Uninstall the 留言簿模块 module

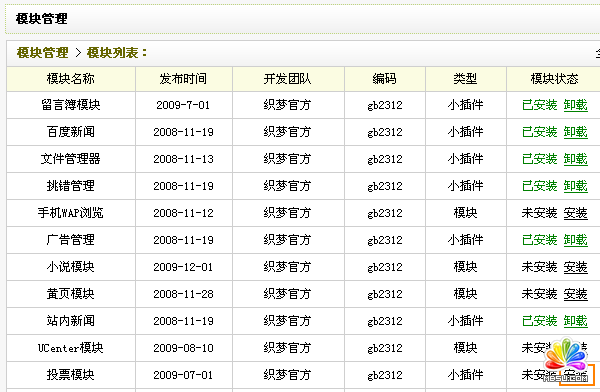[x=576, y=105]
